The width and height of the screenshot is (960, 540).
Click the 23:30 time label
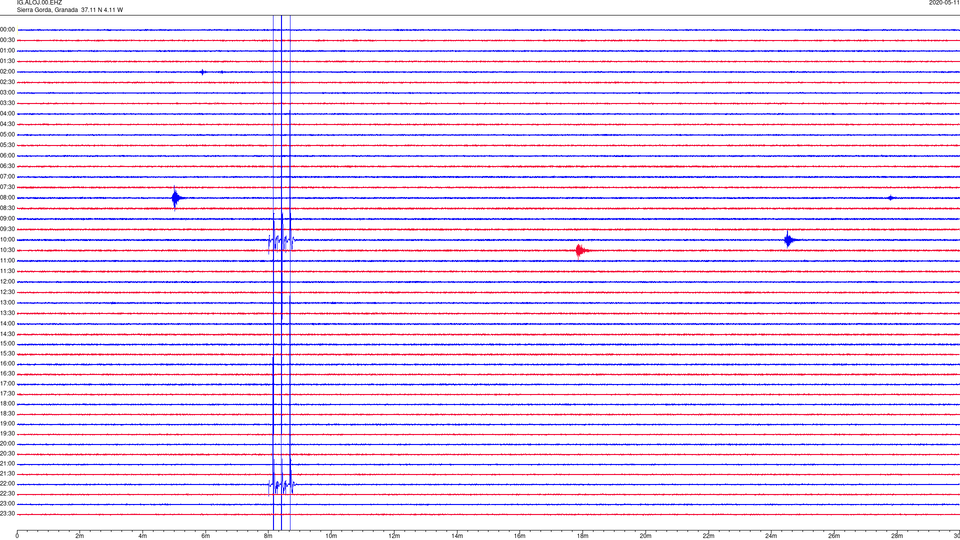click(8, 514)
